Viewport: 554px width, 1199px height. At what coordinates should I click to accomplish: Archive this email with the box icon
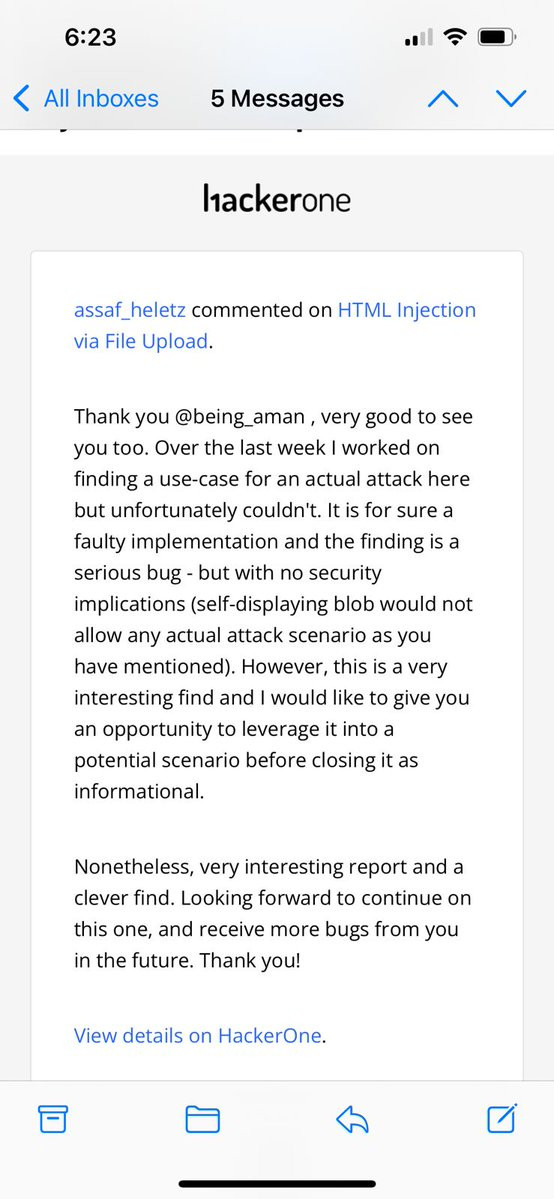point(53,1120)
